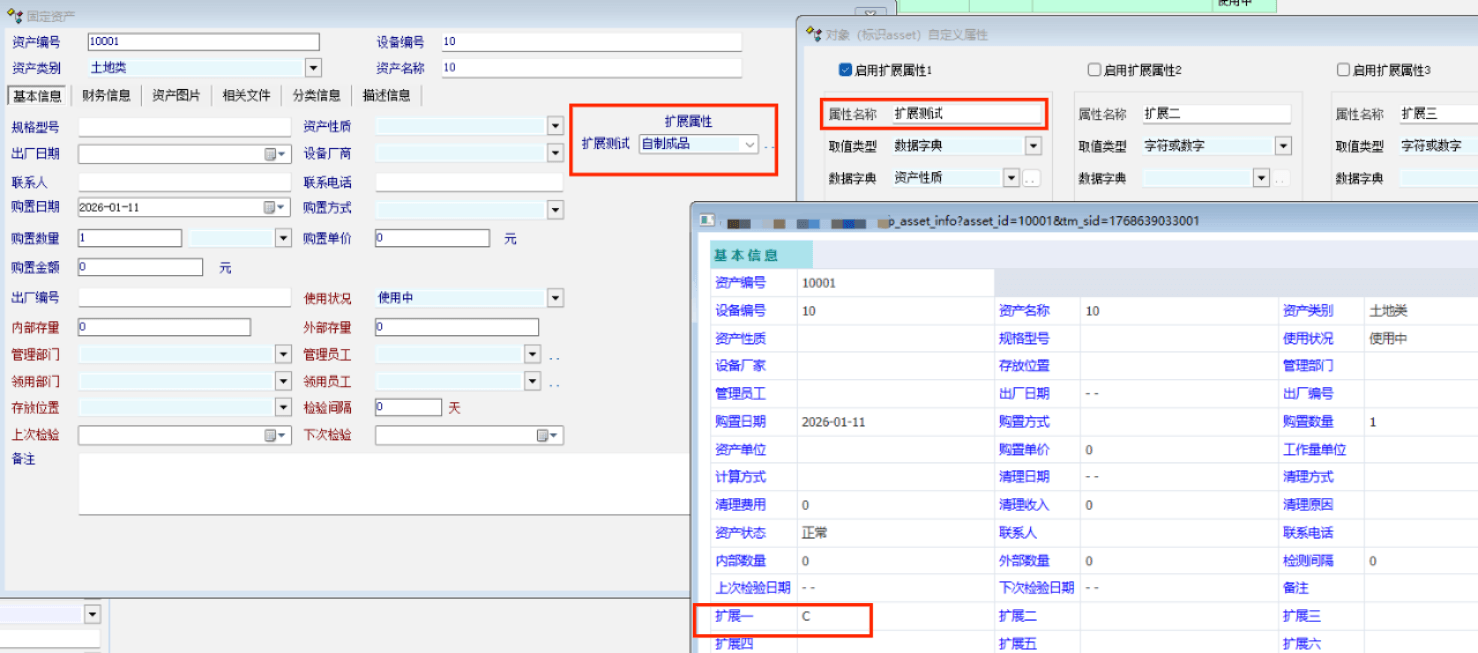Open the 资产图片 tab

point(176,96)
